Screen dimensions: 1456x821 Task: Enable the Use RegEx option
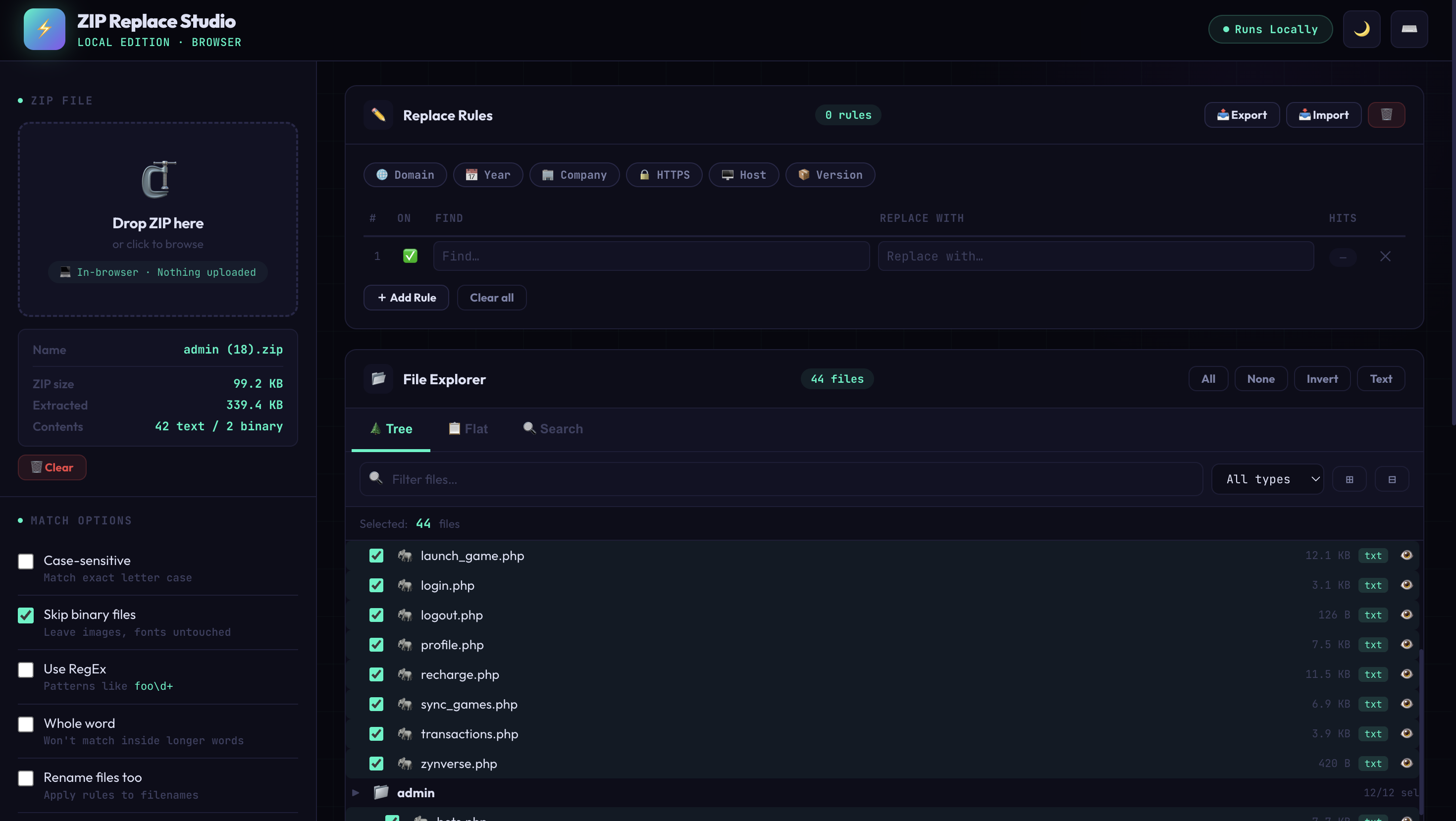(25, 669)
